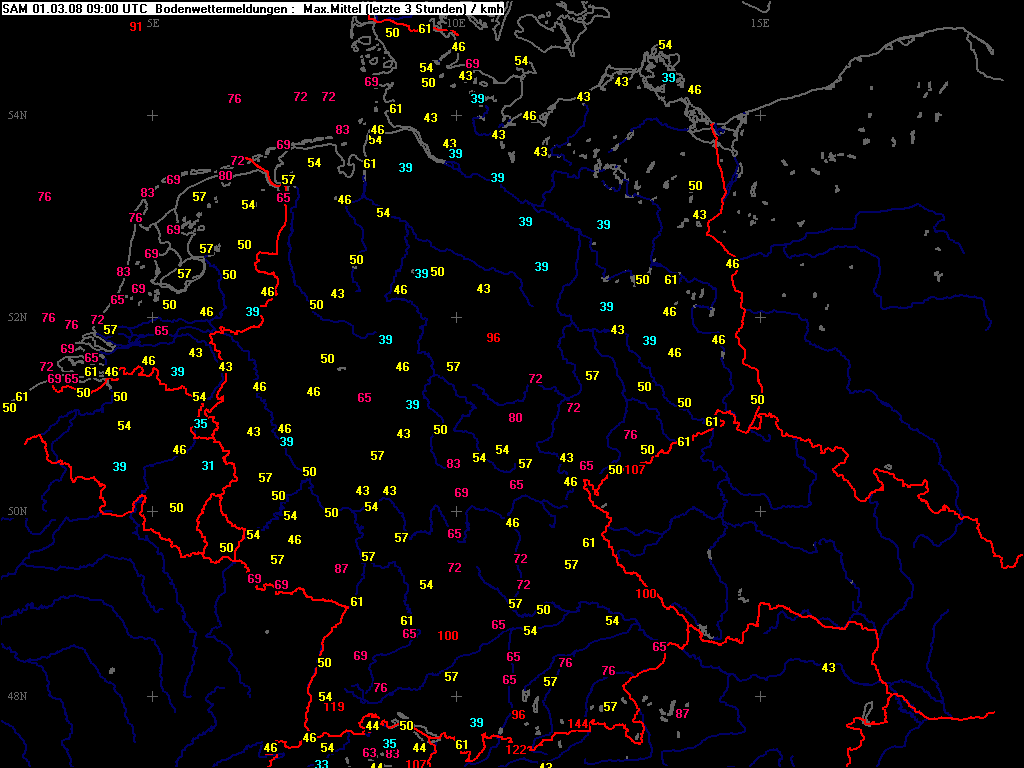Image resolution: width=1024 pixels, height=768 pixels.
Task: Click the 15E longitude label
Action: coord(760,22)
